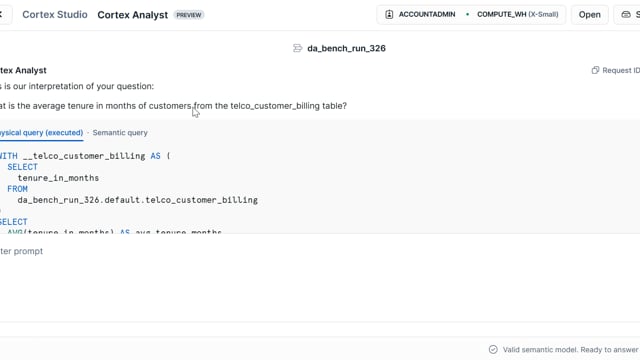Open the ACCOUNTADMIN role selector

pos(427,14)
